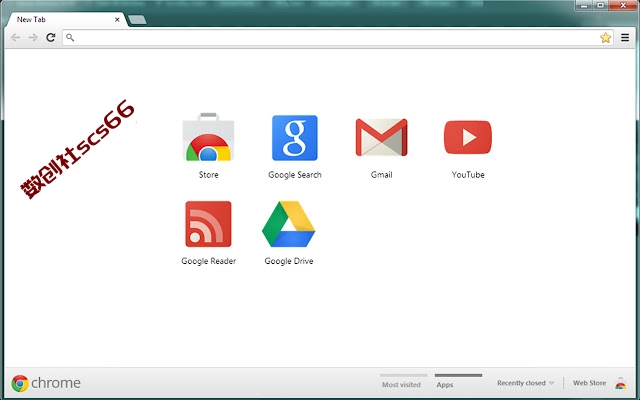This screenshot has height=400, width=640.
Task: Open the Web Store link
Action: coord(589,383)
